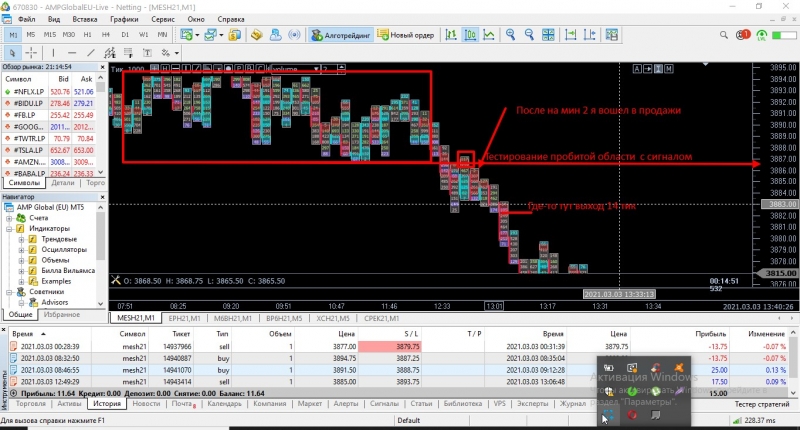The height and width of the screenshot is (430, 800).
Task: Click the connection level bar indicator
Action: [784, 35]
